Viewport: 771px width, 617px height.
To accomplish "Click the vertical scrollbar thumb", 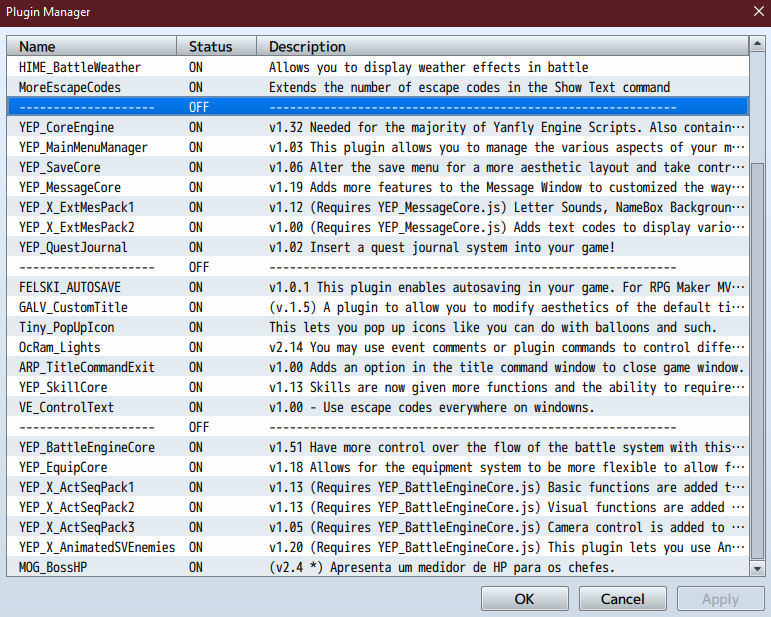I will (x=757, y=360).
